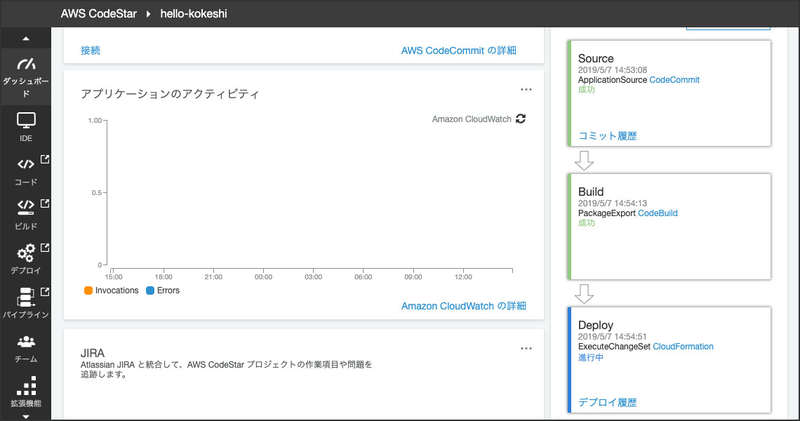Click 成功 status in Build stage

tap(586, 223)
